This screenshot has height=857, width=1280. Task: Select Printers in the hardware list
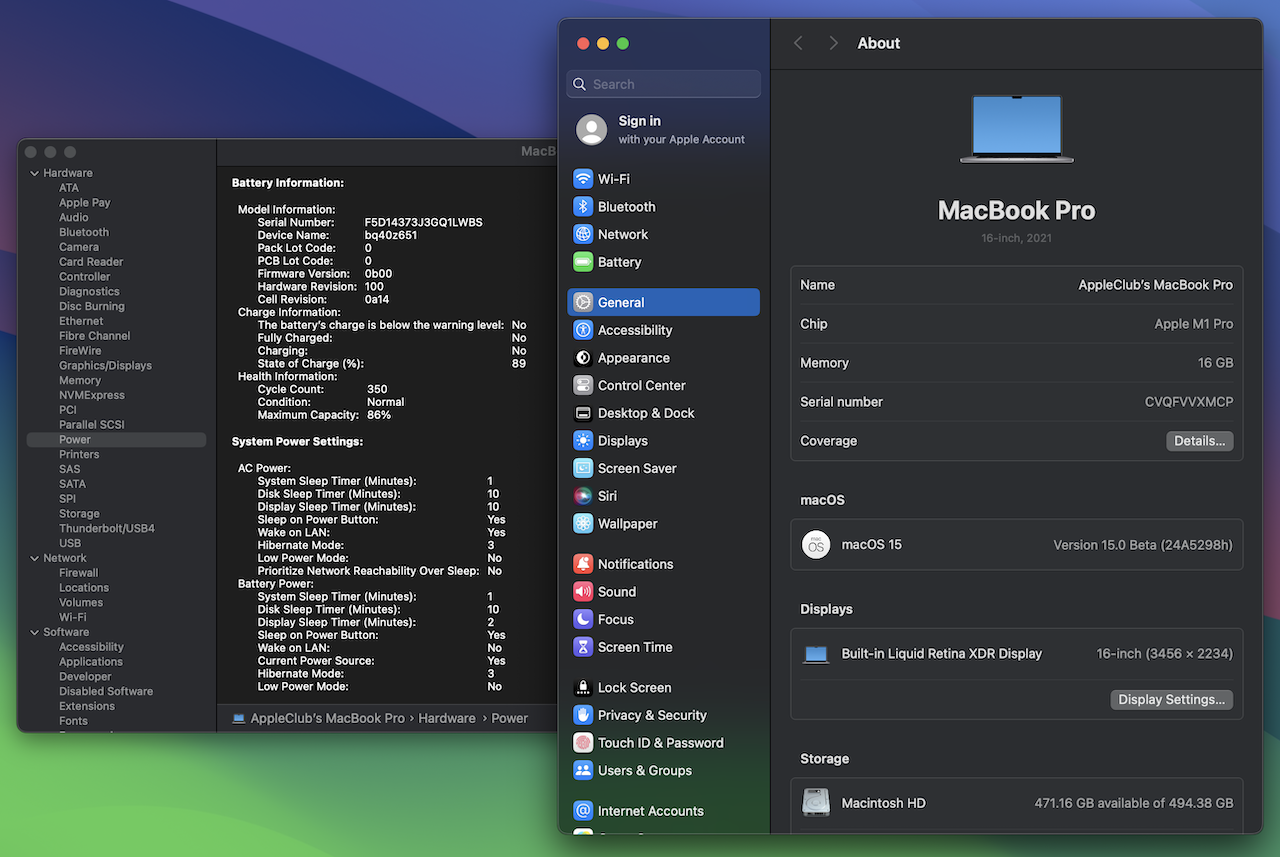click(x=79, y=454)
